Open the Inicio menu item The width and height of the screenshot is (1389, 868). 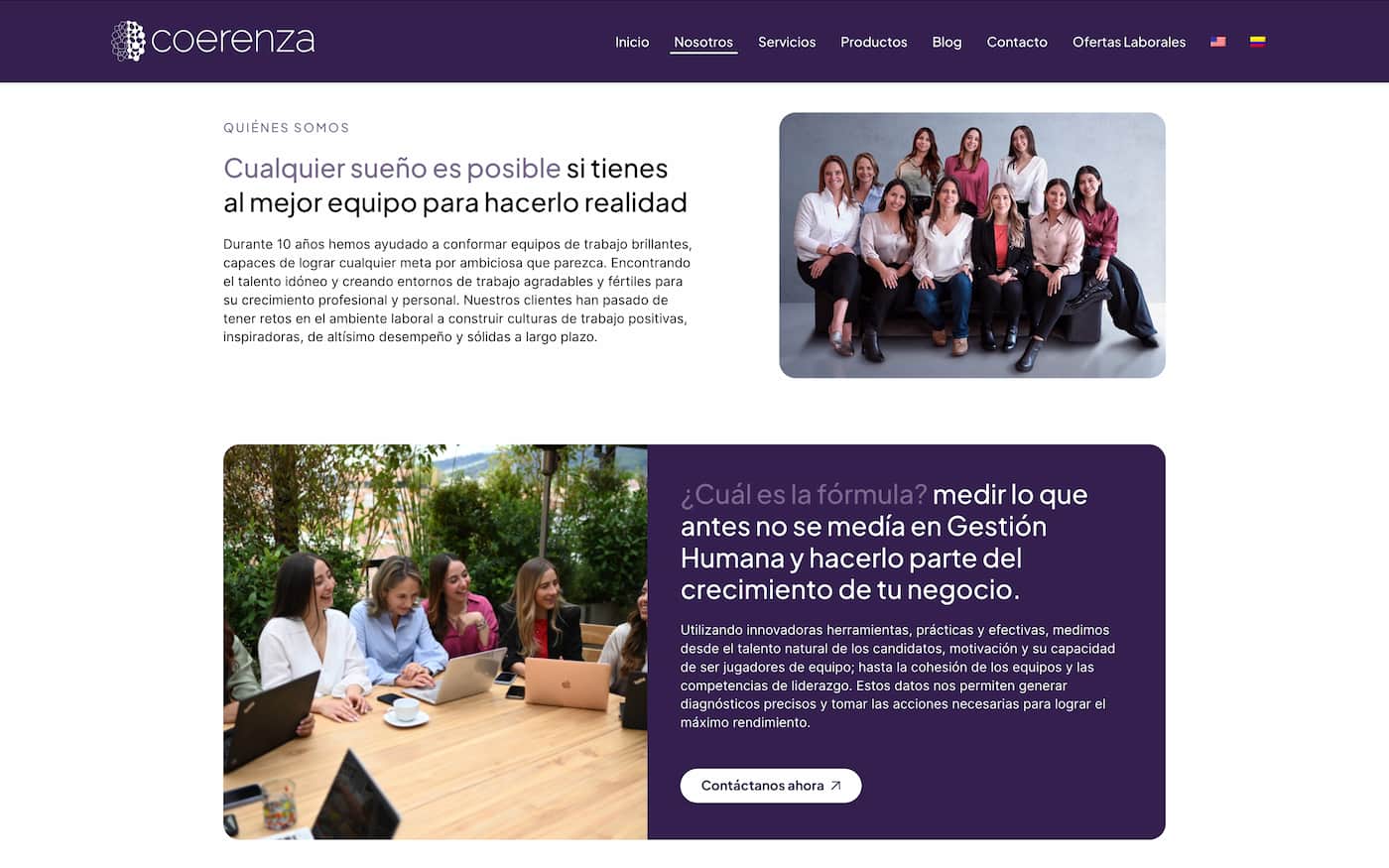(632, 42)
